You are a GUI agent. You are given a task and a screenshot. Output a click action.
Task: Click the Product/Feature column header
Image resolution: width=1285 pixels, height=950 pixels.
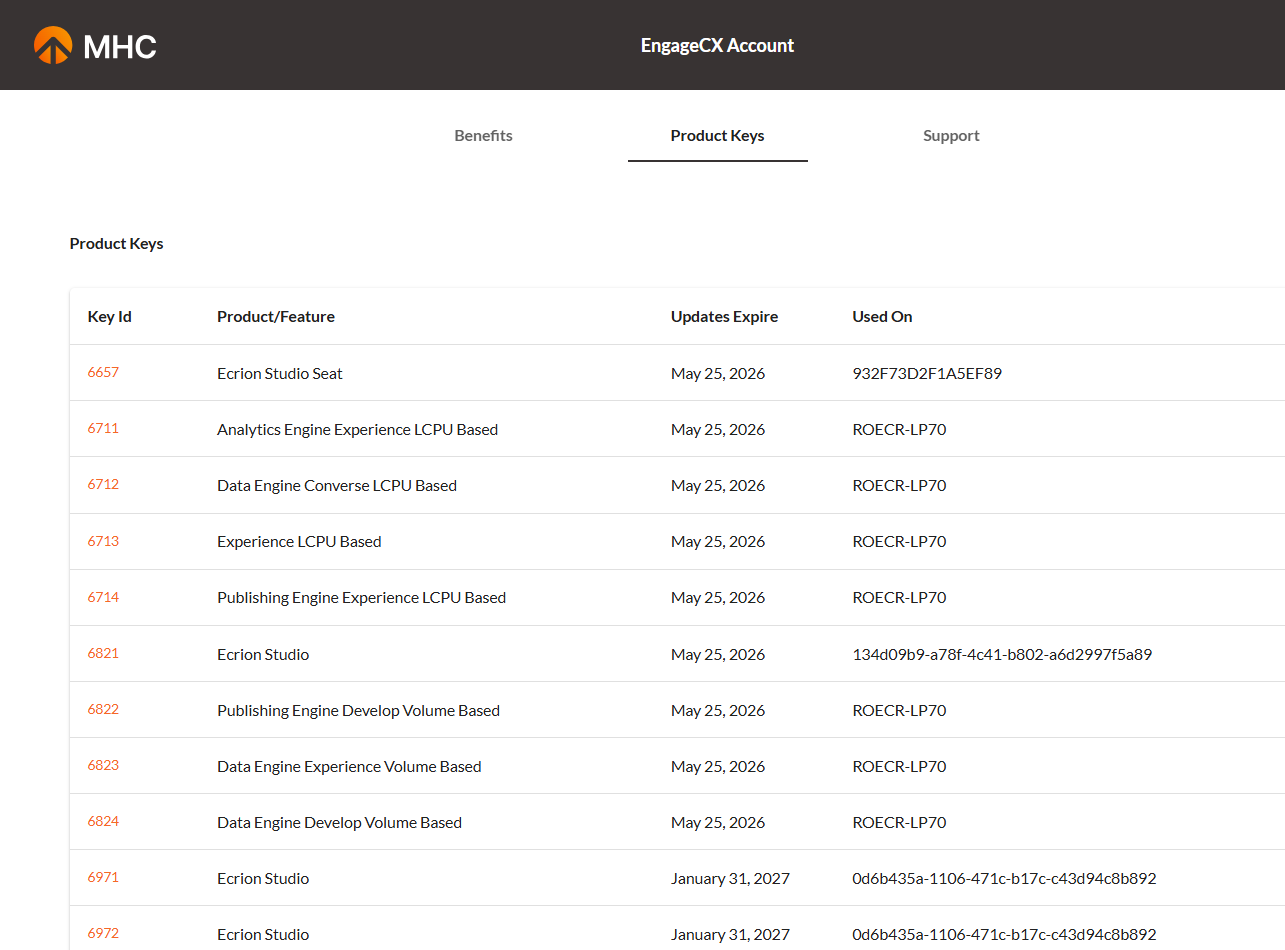(276, 317)
